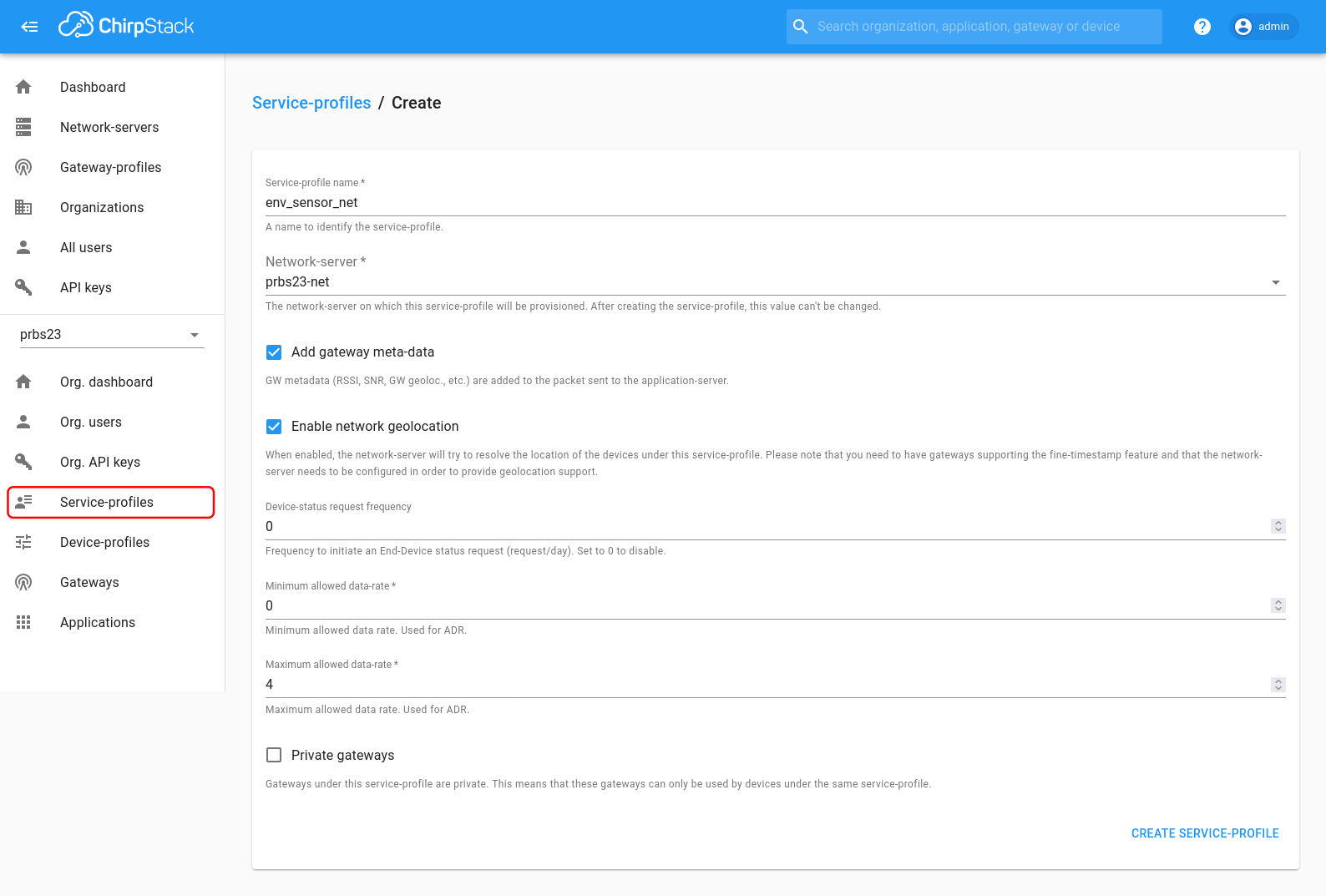The width and height of the screenshot is (1326, 896).
Task: Click the admin user avatar icon
Action: click(1243, 27)
